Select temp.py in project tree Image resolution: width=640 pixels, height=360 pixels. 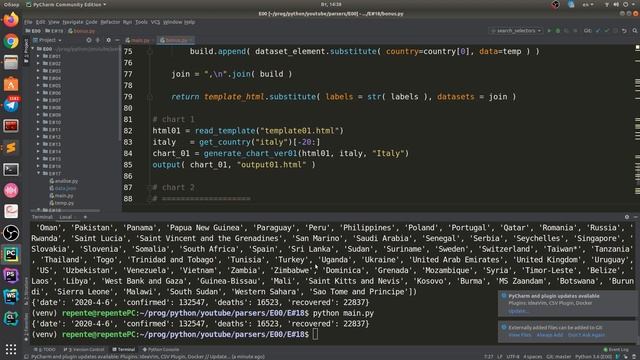click(64, 203)
